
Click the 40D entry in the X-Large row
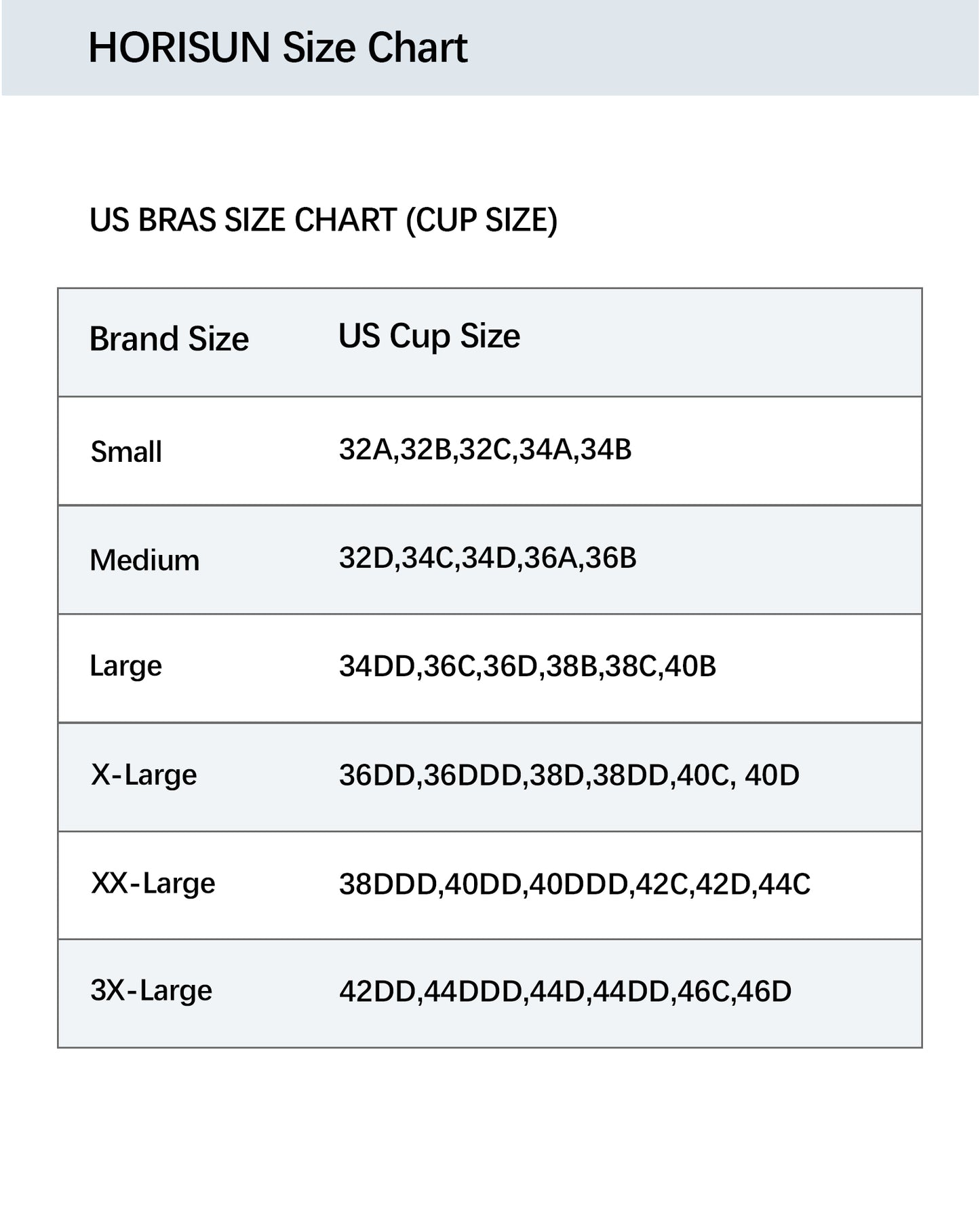pyautogui.click(x=772, y=775)
